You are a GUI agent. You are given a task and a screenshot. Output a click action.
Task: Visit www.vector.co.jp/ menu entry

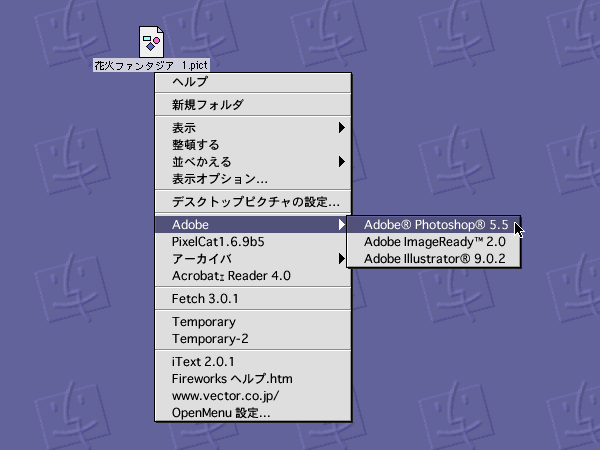pyautogui.click(x=253, y=396)
